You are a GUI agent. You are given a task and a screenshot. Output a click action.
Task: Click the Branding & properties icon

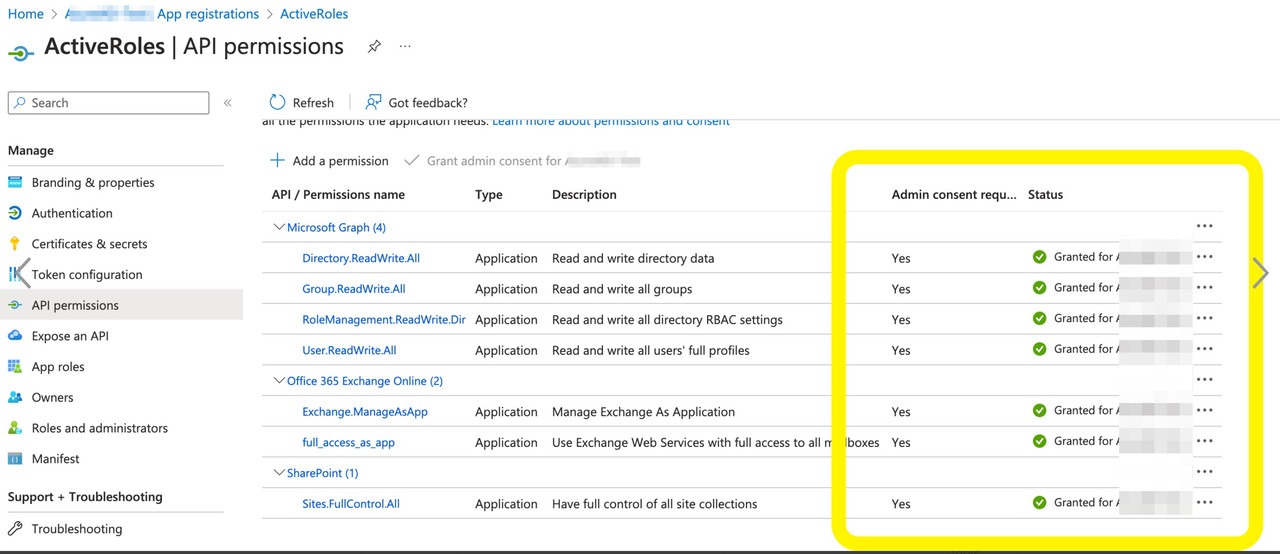(15, 182)
